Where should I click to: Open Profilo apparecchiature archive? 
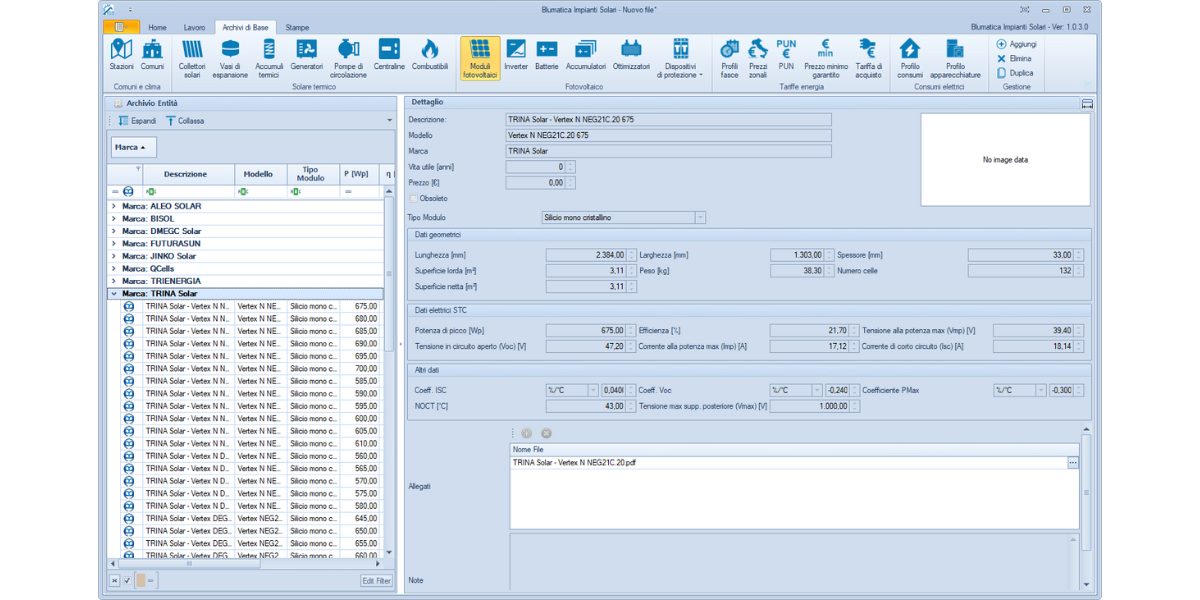point(955,59)
